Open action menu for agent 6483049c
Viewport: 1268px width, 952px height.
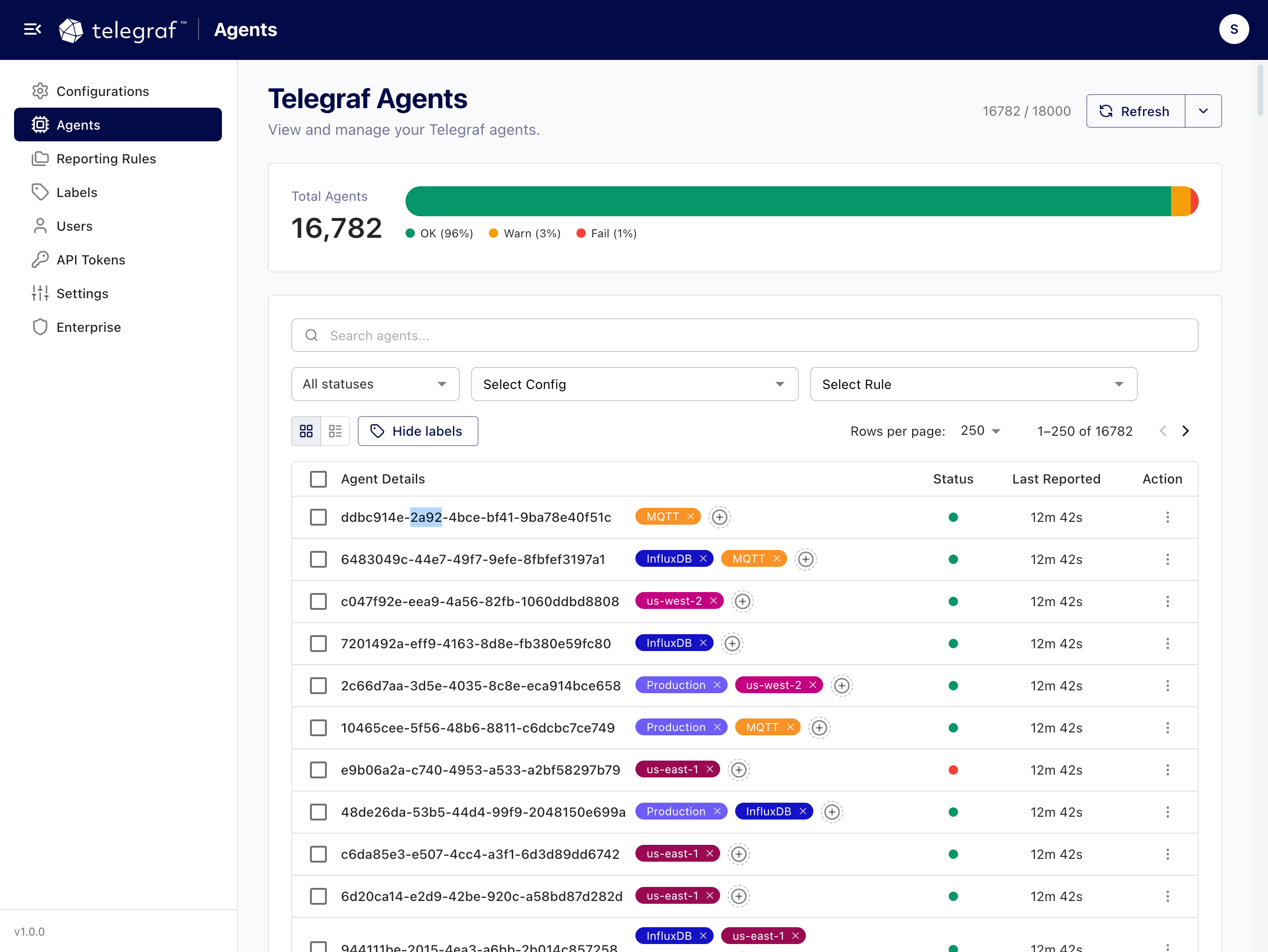(x=1168, y=559)
